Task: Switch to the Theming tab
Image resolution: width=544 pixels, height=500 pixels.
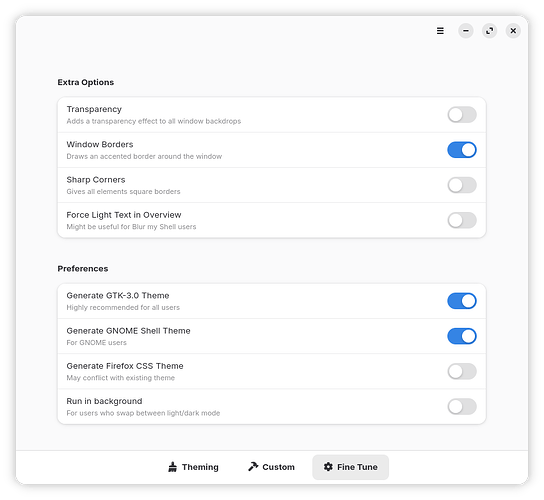Action: coord(193,467)
